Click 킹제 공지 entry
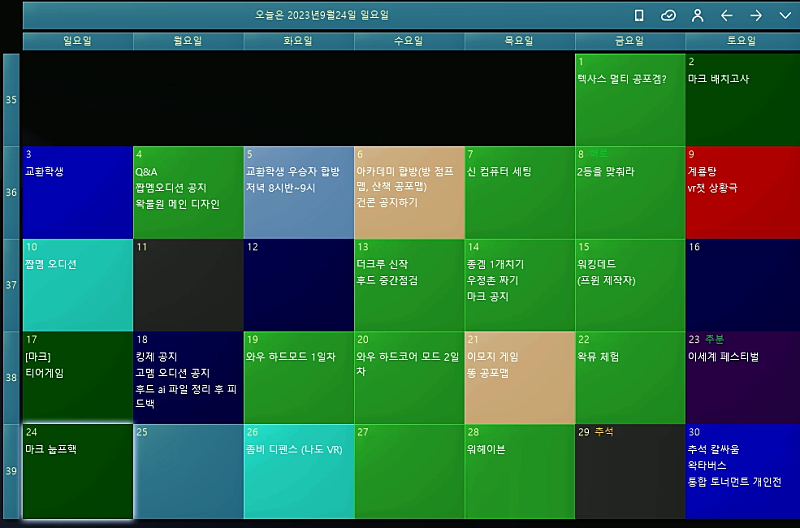This screenshot has height=528, width=800. 156,357
